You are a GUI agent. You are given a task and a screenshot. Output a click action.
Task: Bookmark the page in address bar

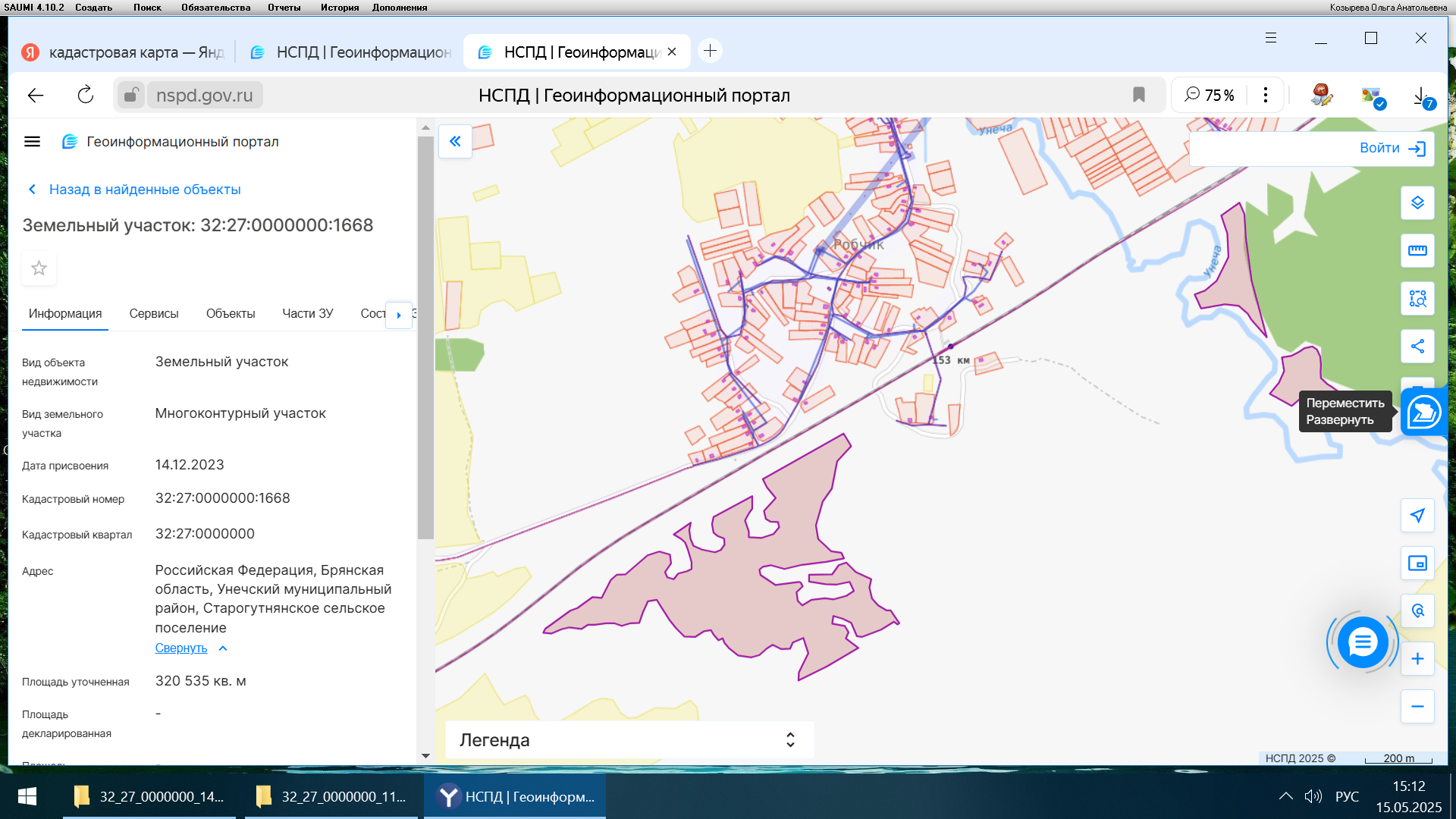click(1138, 95)
